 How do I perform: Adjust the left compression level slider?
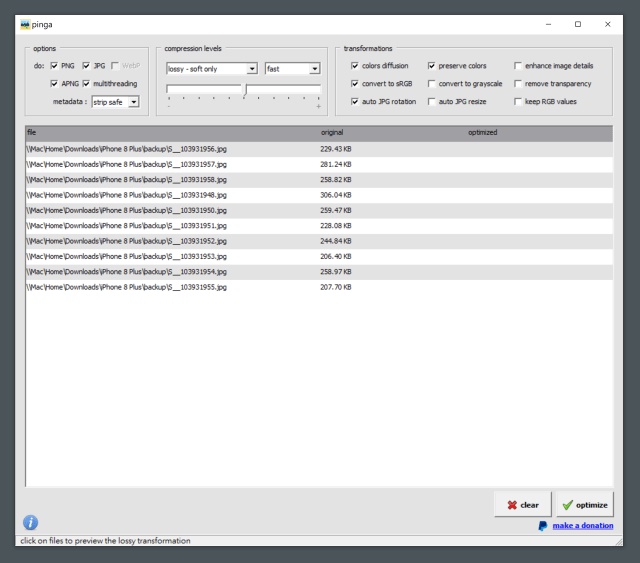[204, 91]
